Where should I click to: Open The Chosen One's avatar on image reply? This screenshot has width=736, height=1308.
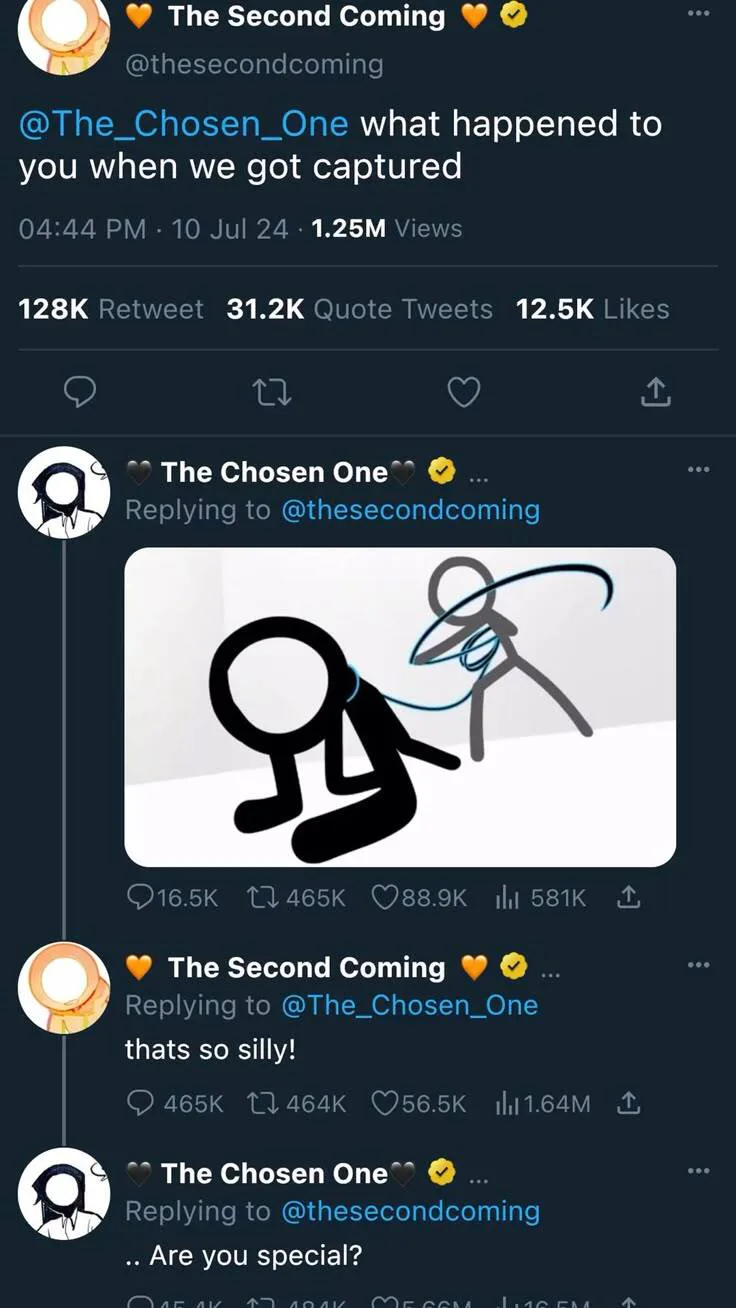(64, 492)
